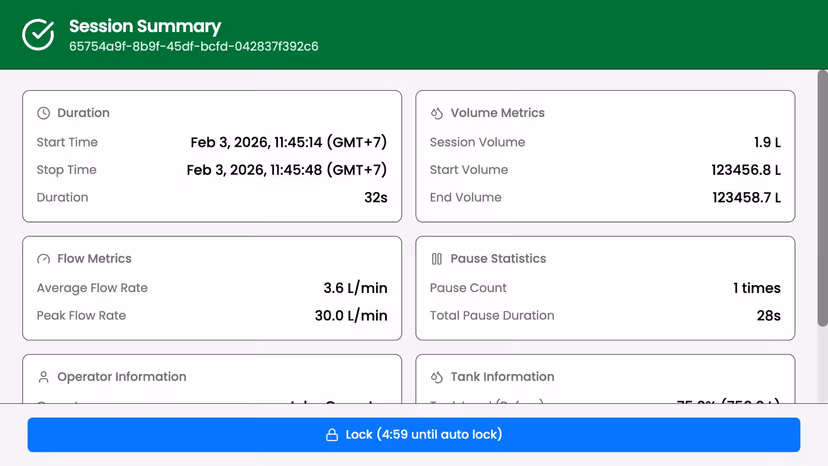Screen dimensions: 828x466
Task: Click the droplet icon beside Tank Information
Action: [x=437, y=377]
